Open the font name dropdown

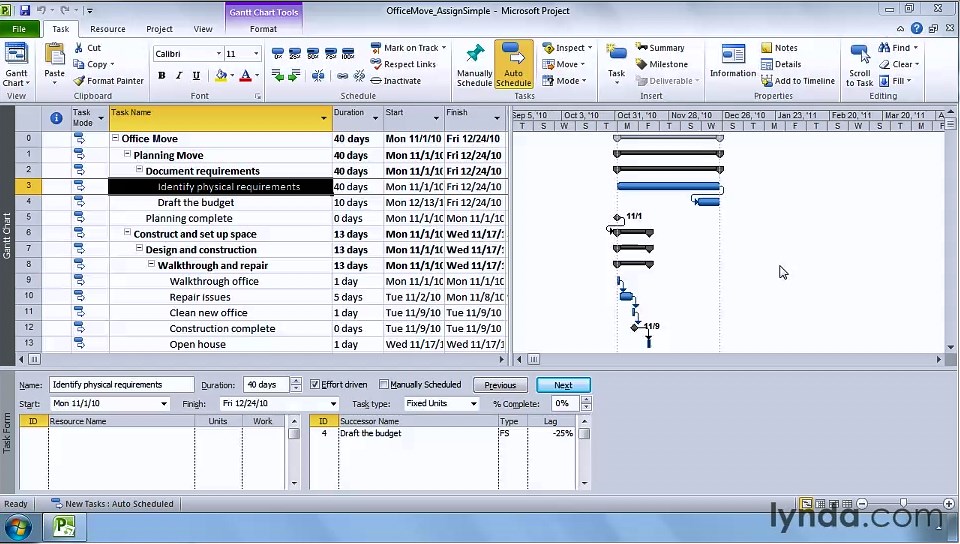219,54
